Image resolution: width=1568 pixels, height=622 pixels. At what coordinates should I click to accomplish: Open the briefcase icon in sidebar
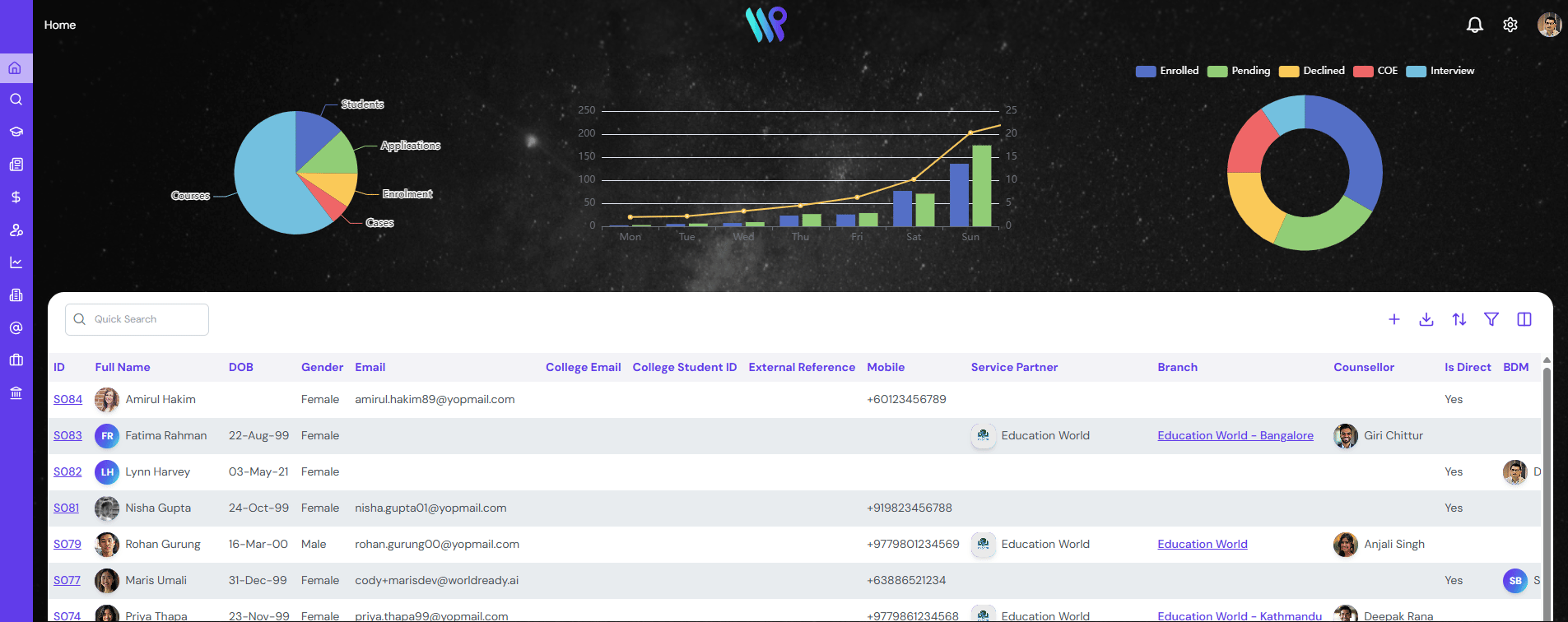pos(16,360)
